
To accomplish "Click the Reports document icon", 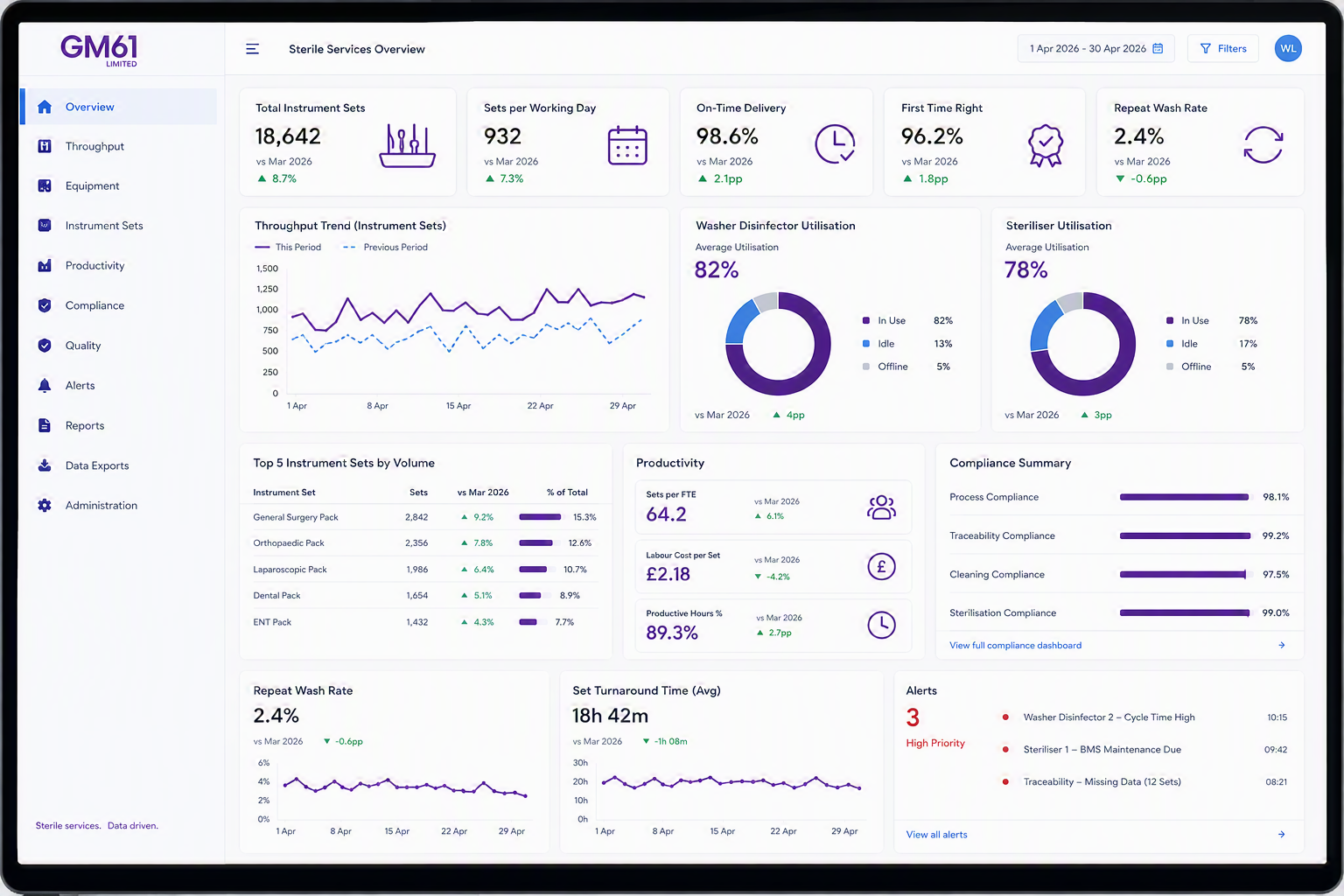I will click(45, 425).
